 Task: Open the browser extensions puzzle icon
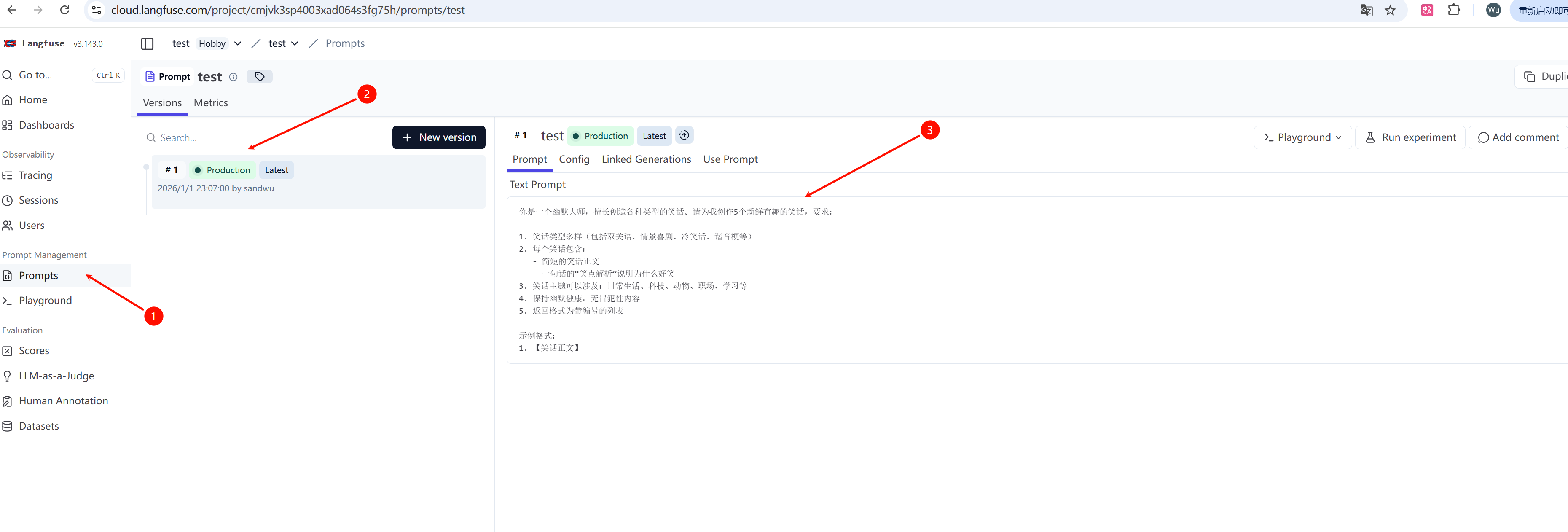1454,11
